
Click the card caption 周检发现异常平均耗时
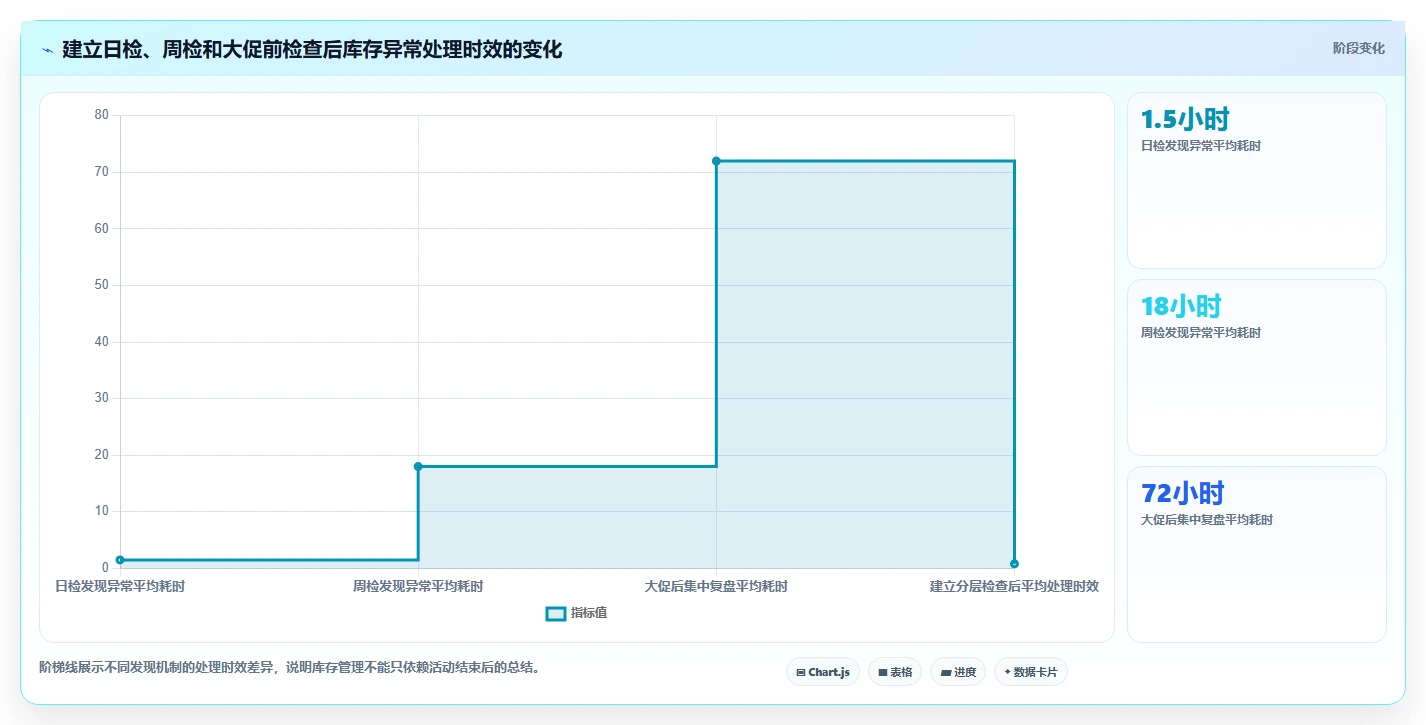coord(1201,333)
